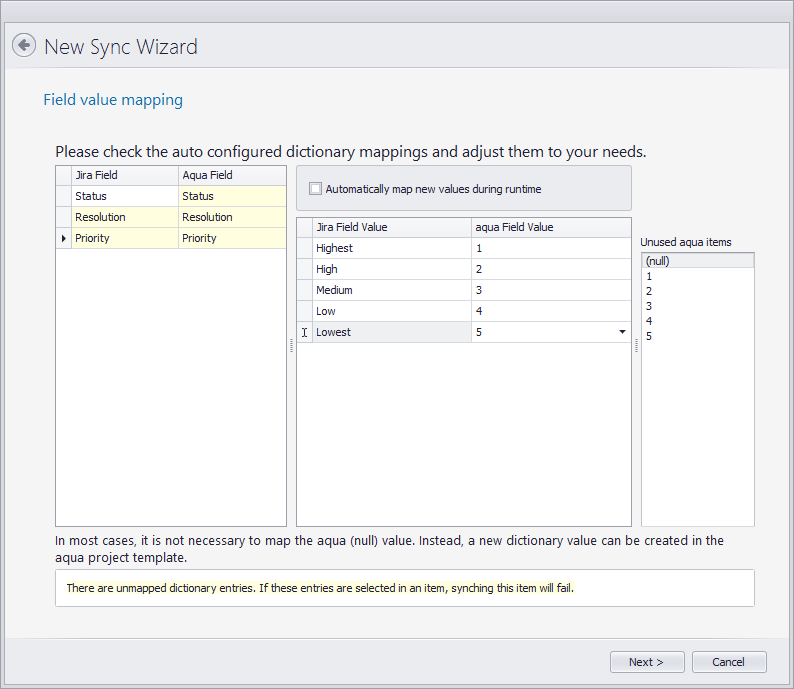Click the Cancel button
The image size is (794, 689).
728,662
